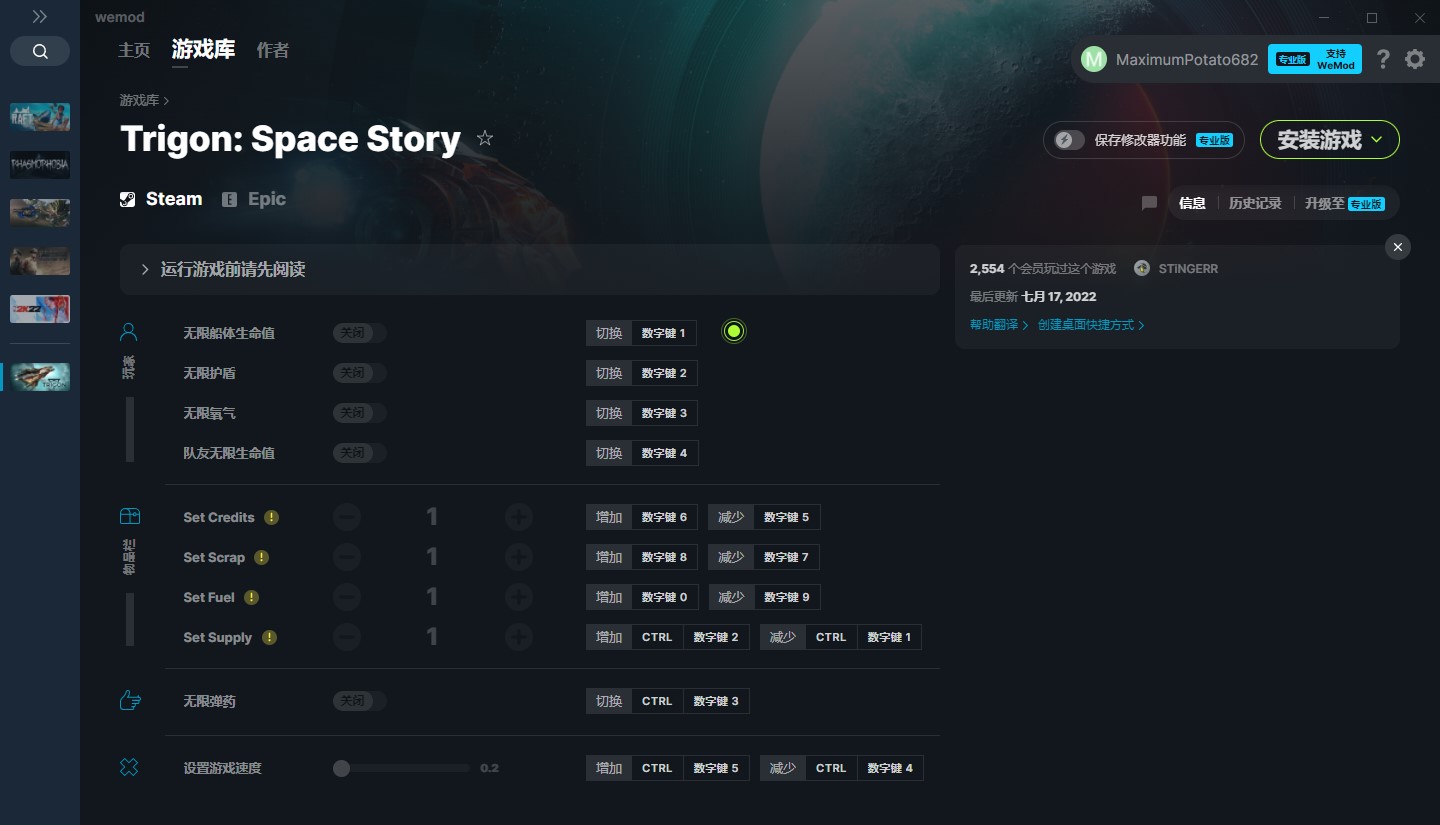Screen dimensions: 1440x825
Task: Click the 支持 WeMod button
Action: pos(1315,59)
